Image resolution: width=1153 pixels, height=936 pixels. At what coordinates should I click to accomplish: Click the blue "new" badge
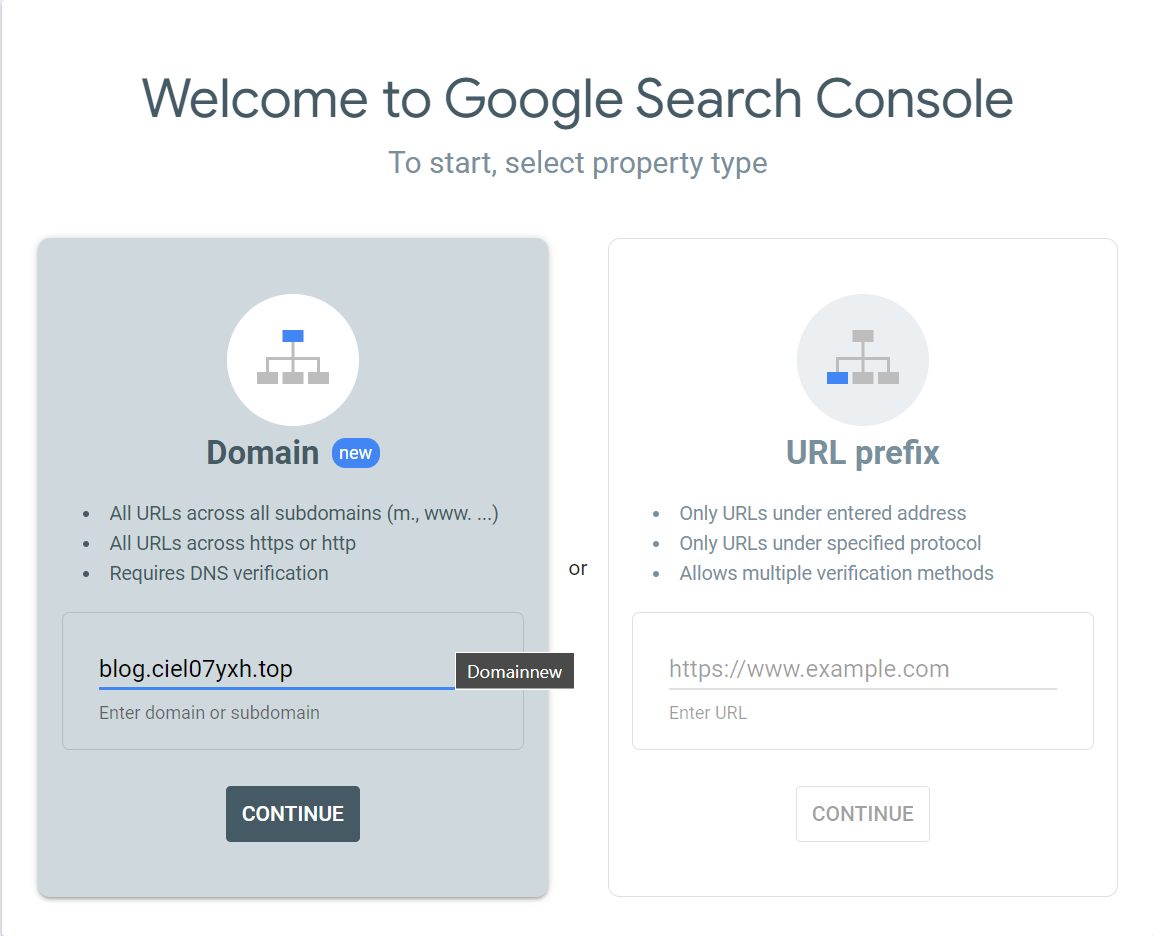tap(355, 453)
